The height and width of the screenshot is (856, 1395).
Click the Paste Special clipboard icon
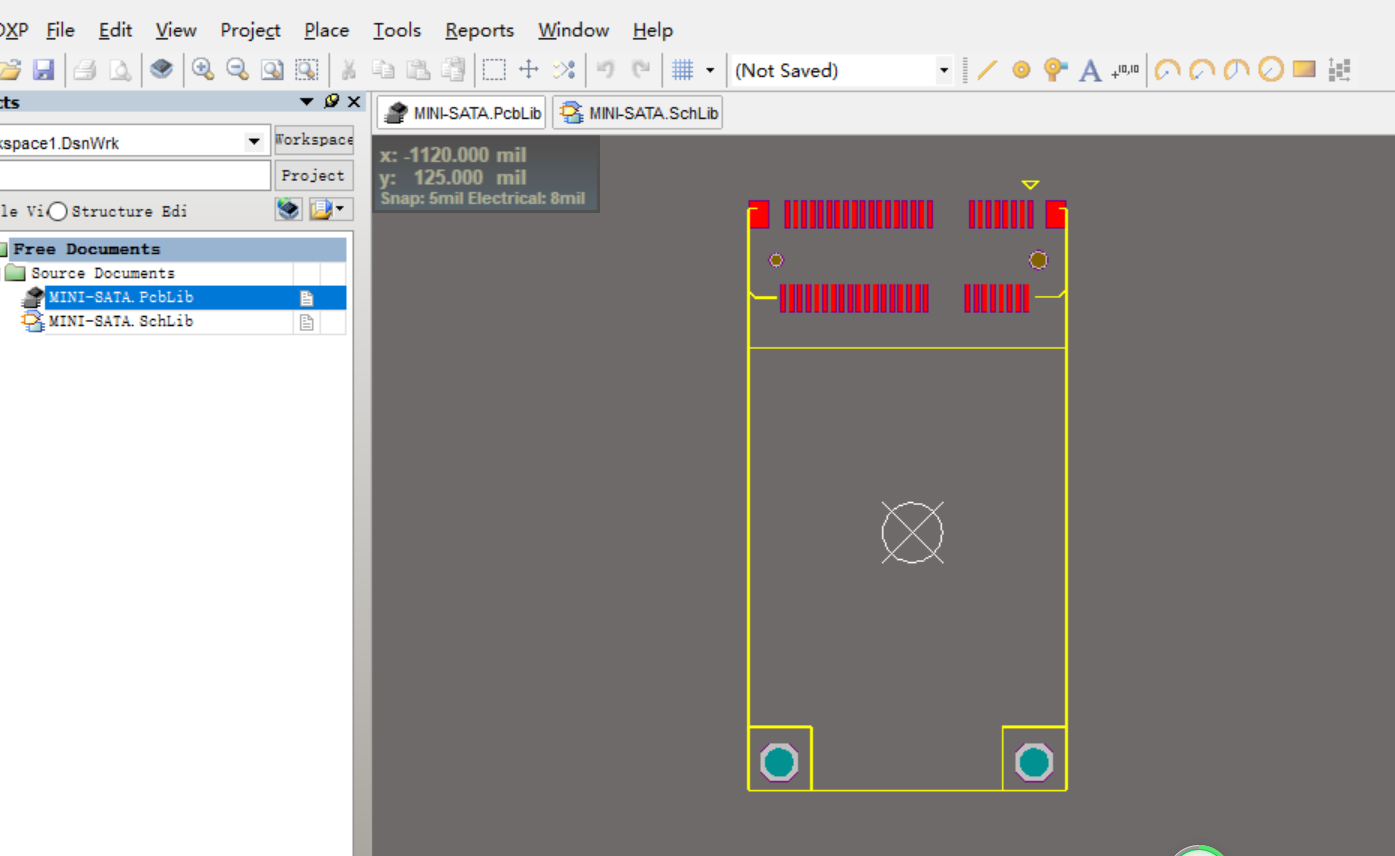453,70
